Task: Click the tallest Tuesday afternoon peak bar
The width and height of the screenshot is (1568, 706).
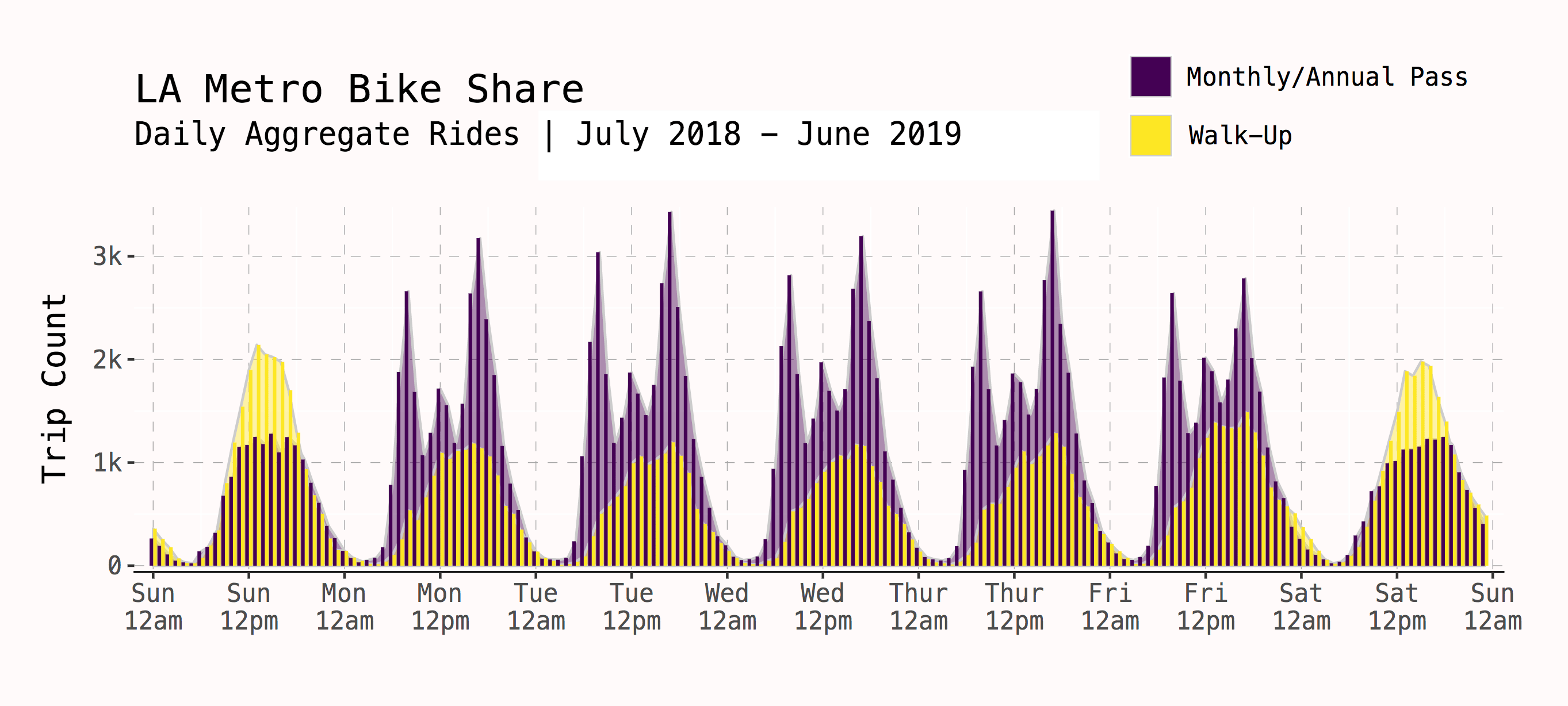Action: pos(670,304)
